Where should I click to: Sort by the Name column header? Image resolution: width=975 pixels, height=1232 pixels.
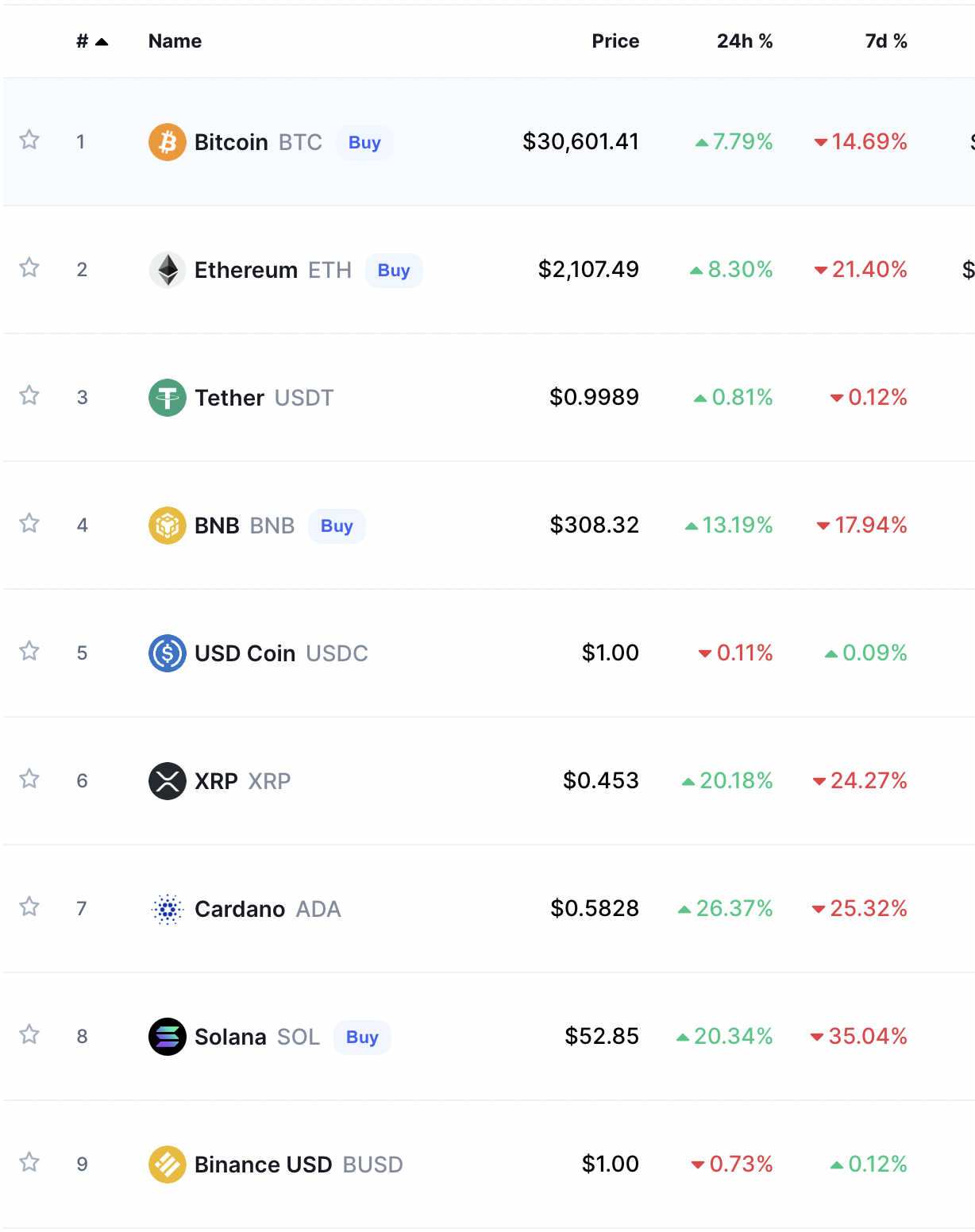[x=175, y=41]
